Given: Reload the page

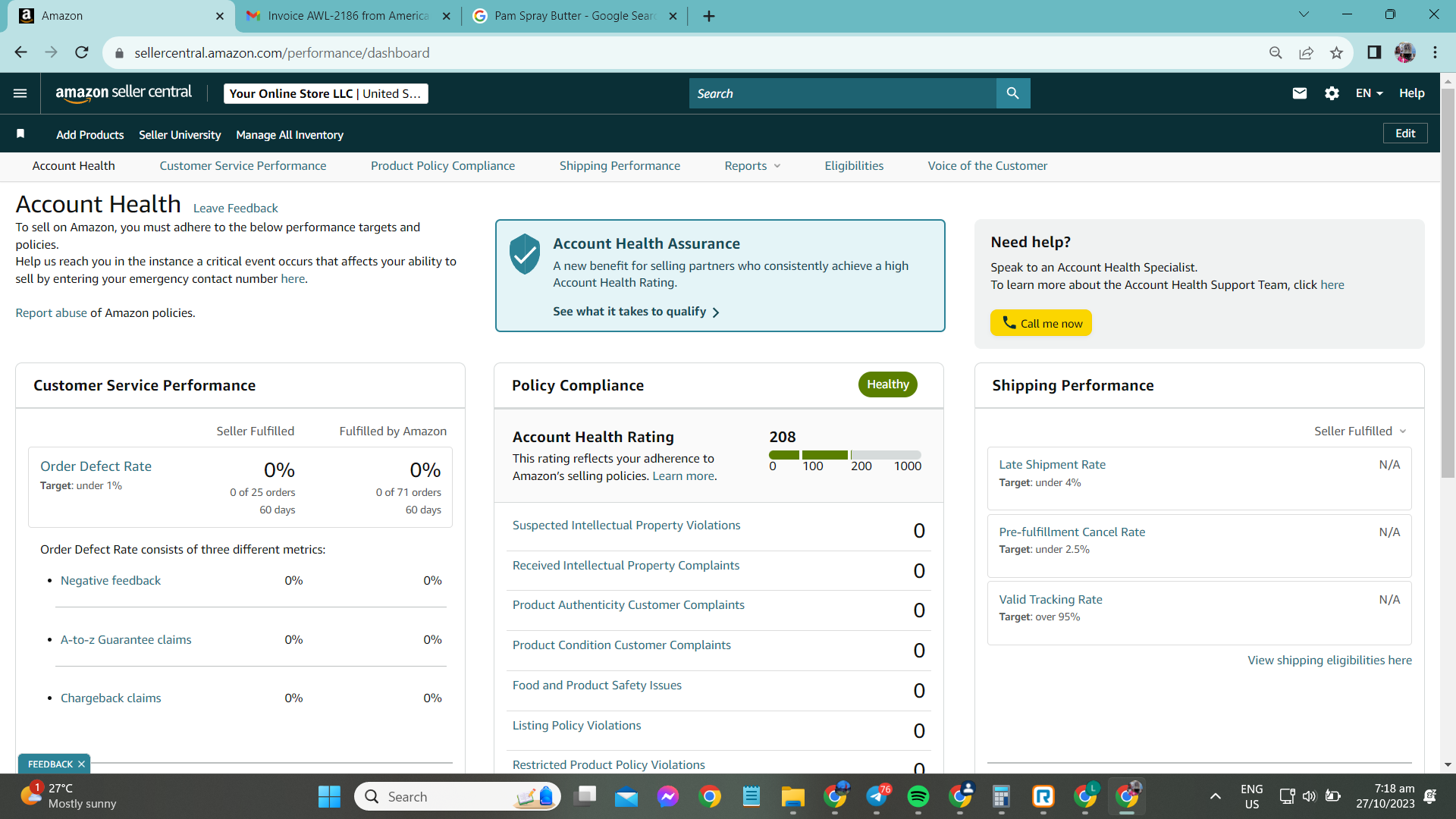Looking at the screenshot, I should pos(82,52).
